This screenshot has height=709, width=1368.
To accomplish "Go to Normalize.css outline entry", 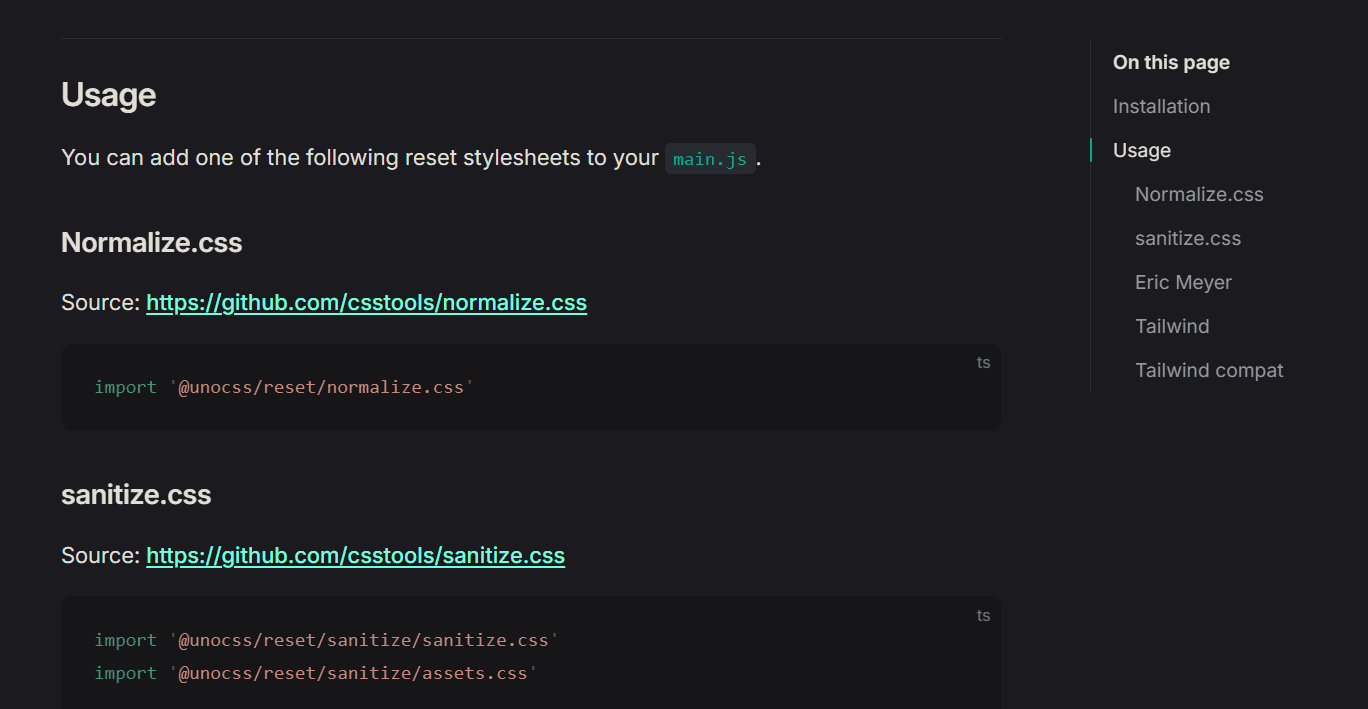I will [x=1199, y=194].
